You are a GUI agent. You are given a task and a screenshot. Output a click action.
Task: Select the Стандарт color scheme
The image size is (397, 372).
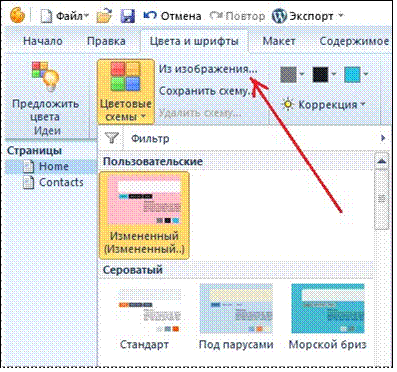144,316
